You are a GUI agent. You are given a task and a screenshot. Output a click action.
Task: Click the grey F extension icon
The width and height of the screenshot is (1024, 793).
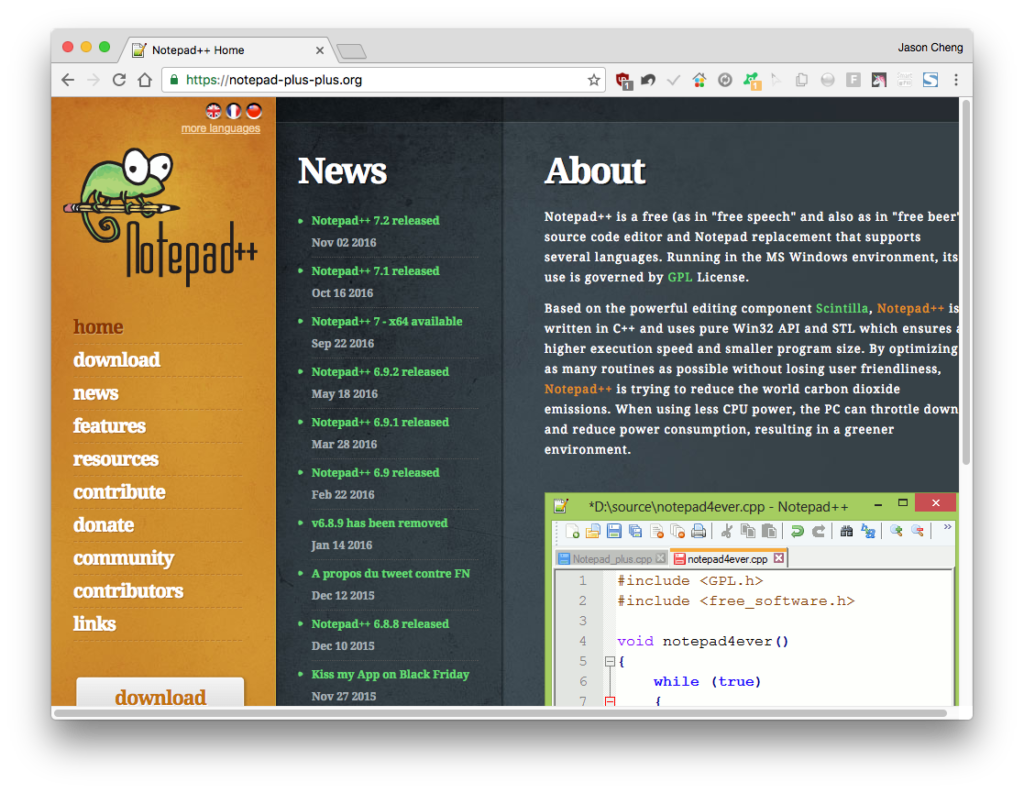pos(853,80)
